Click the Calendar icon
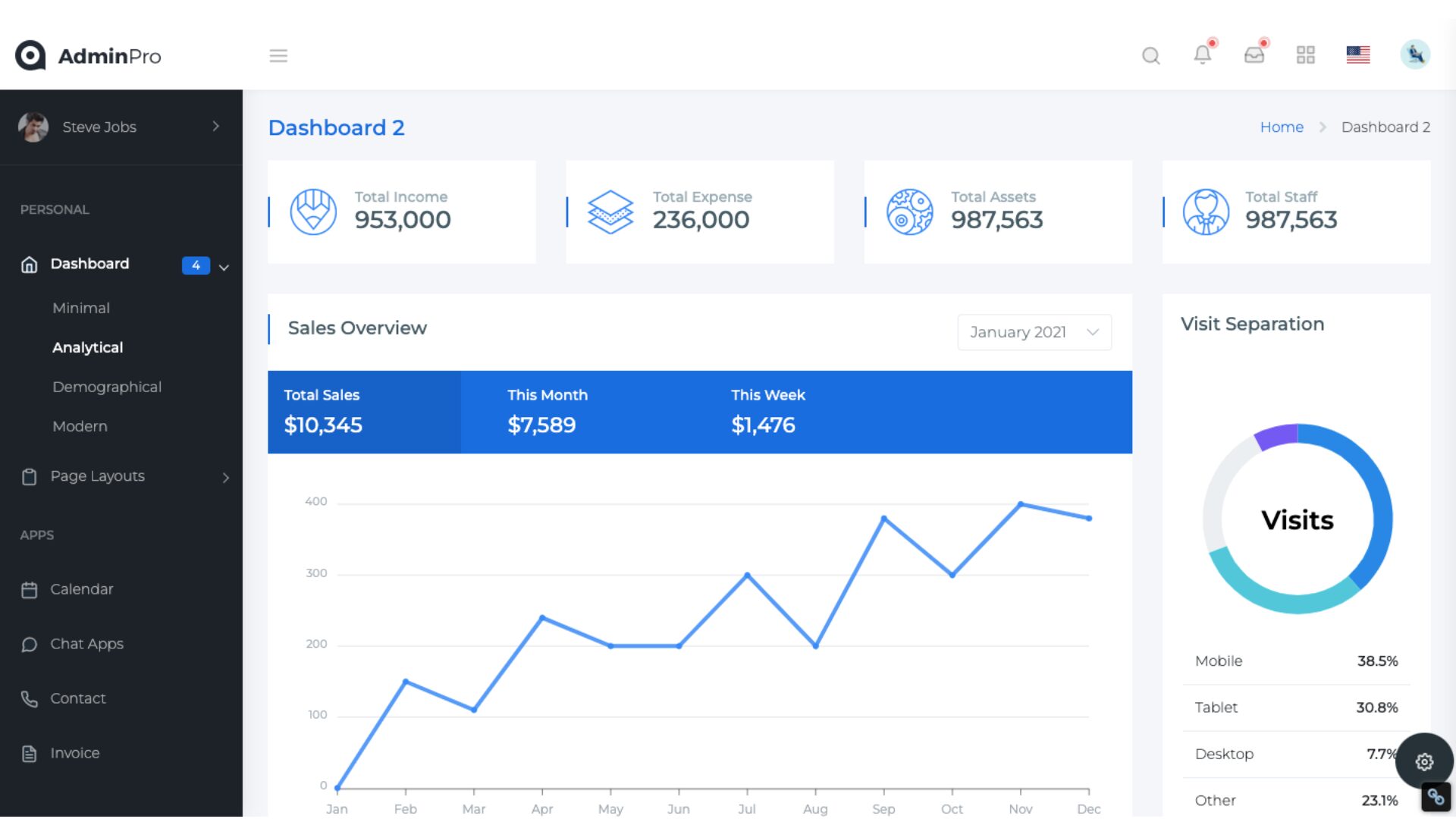This screenshot has width=1456, height=819. (29, 590)
